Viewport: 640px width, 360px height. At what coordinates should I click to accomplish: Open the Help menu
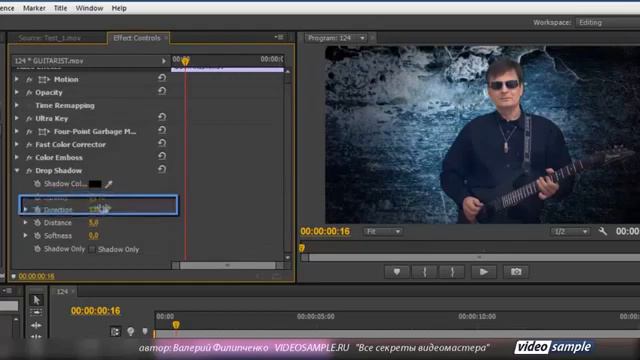pos(119,8)
